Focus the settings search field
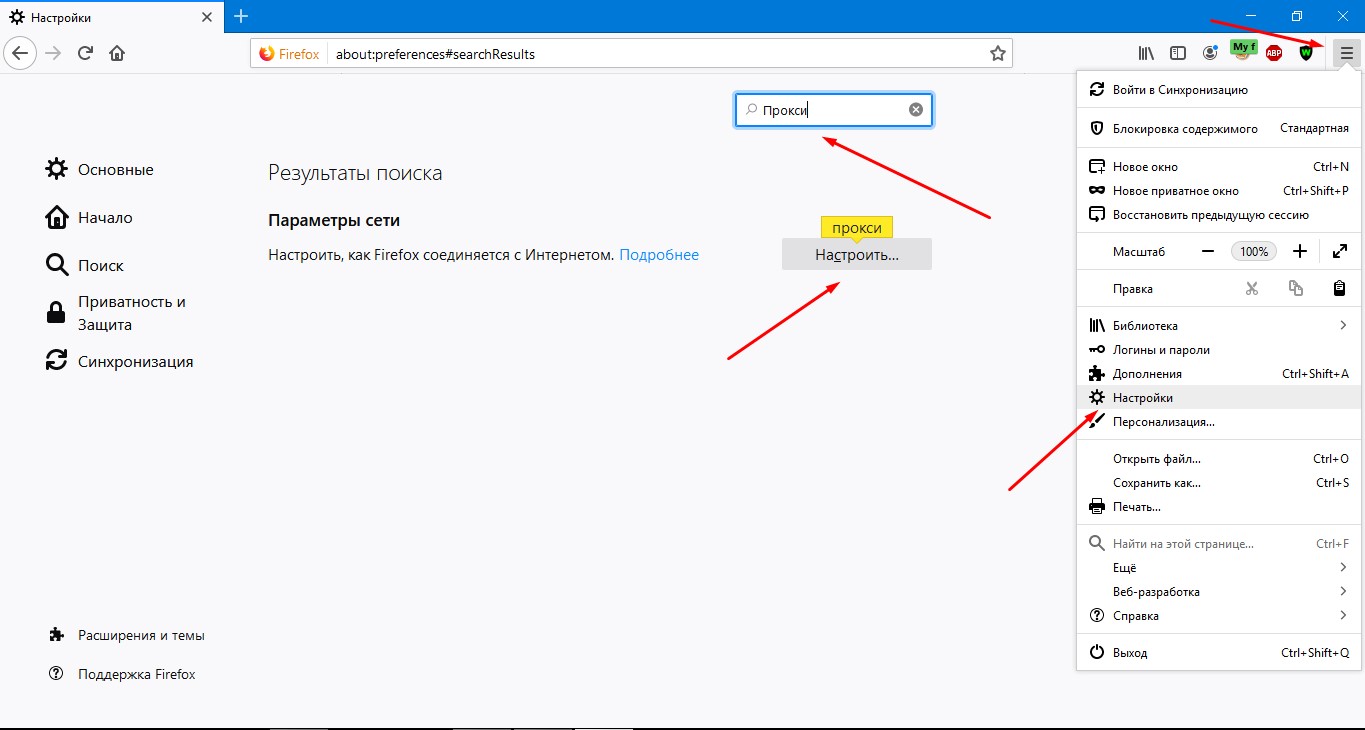1365x730 pixels. pos(834,110)
